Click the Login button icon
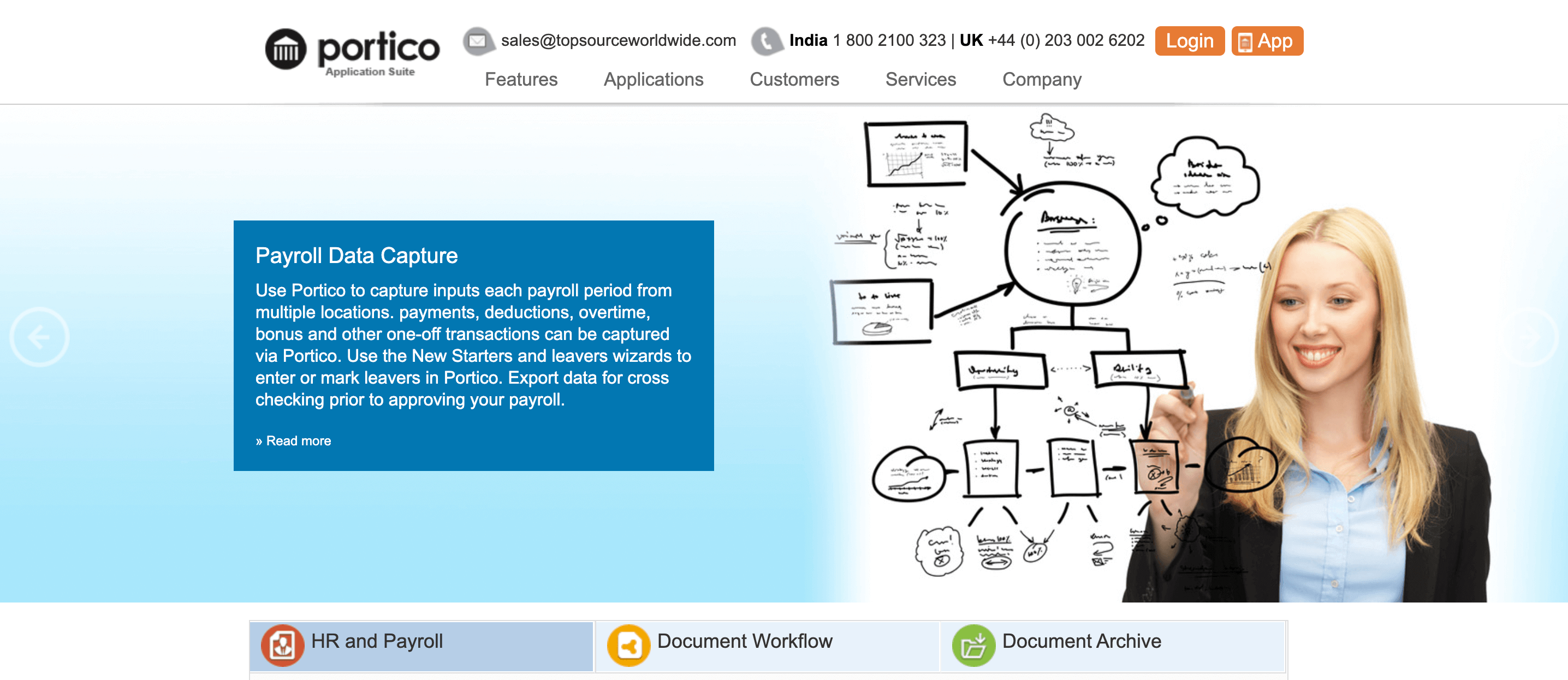The height and width of the screenshot is (680, 1568). (1190, 41)
